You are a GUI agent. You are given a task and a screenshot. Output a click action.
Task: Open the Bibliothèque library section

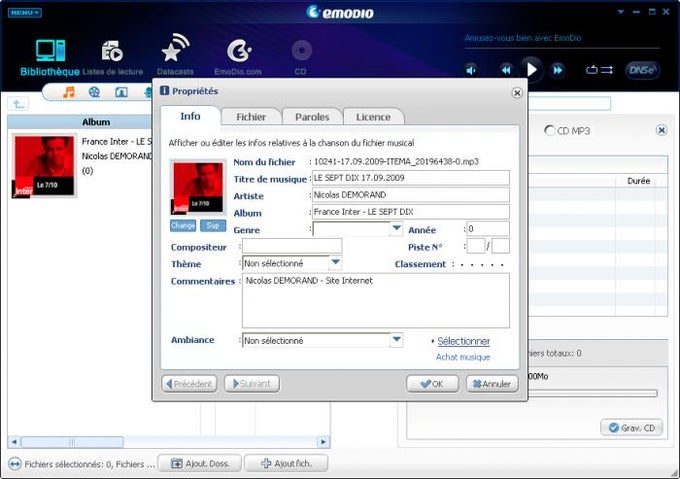point(50,57)
